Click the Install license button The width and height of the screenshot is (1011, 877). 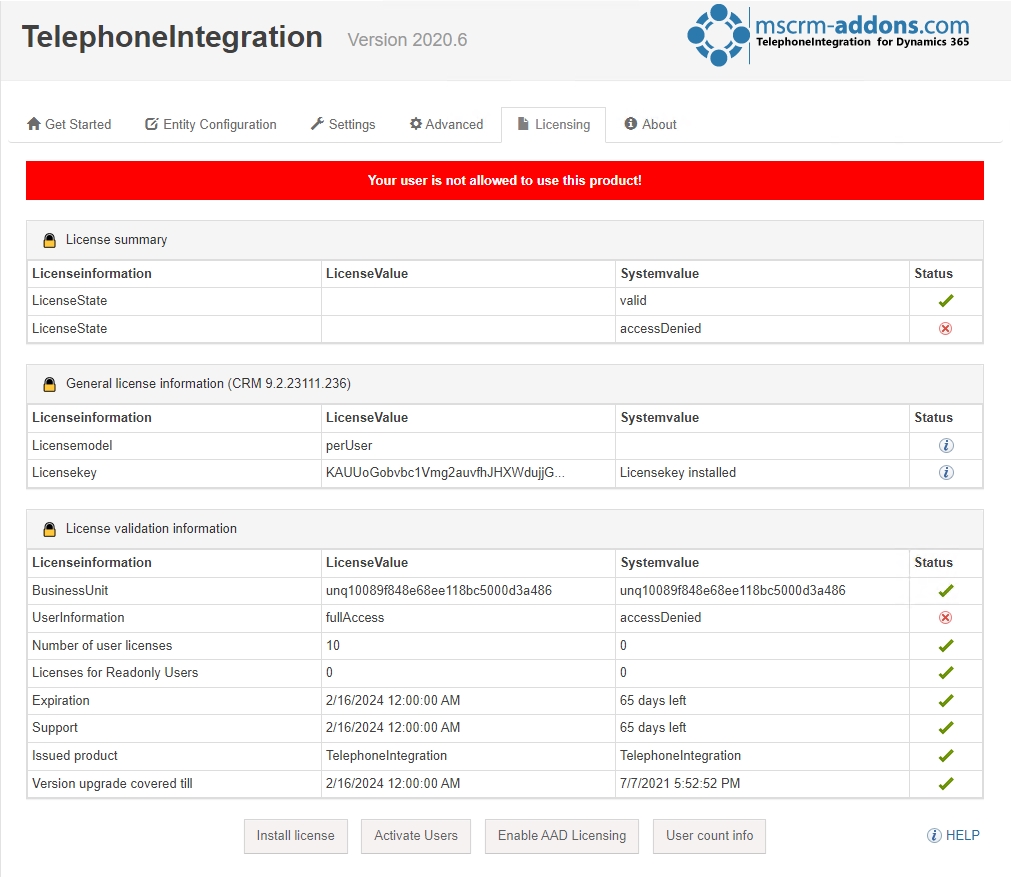(x=296, y=836)
